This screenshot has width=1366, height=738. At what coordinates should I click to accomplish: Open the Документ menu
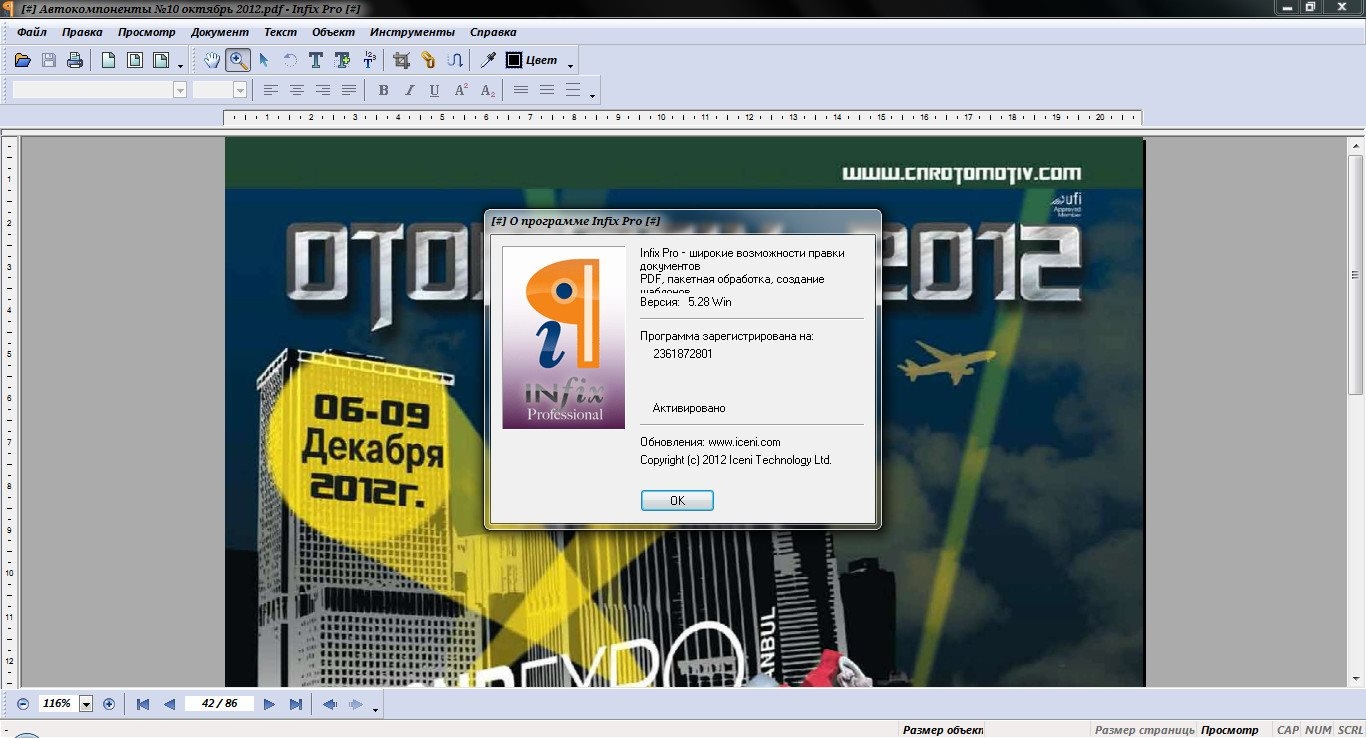pyautogui.click(x=220, y=32)
